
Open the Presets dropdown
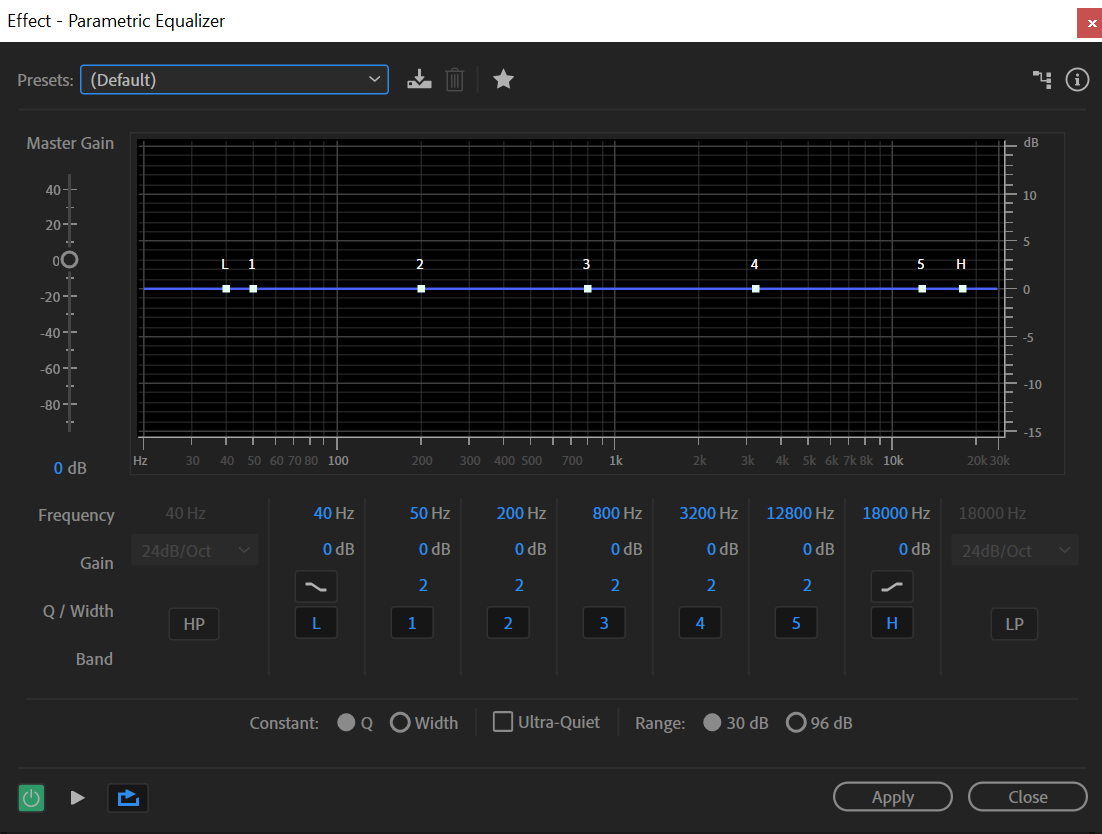pos(234,79)
